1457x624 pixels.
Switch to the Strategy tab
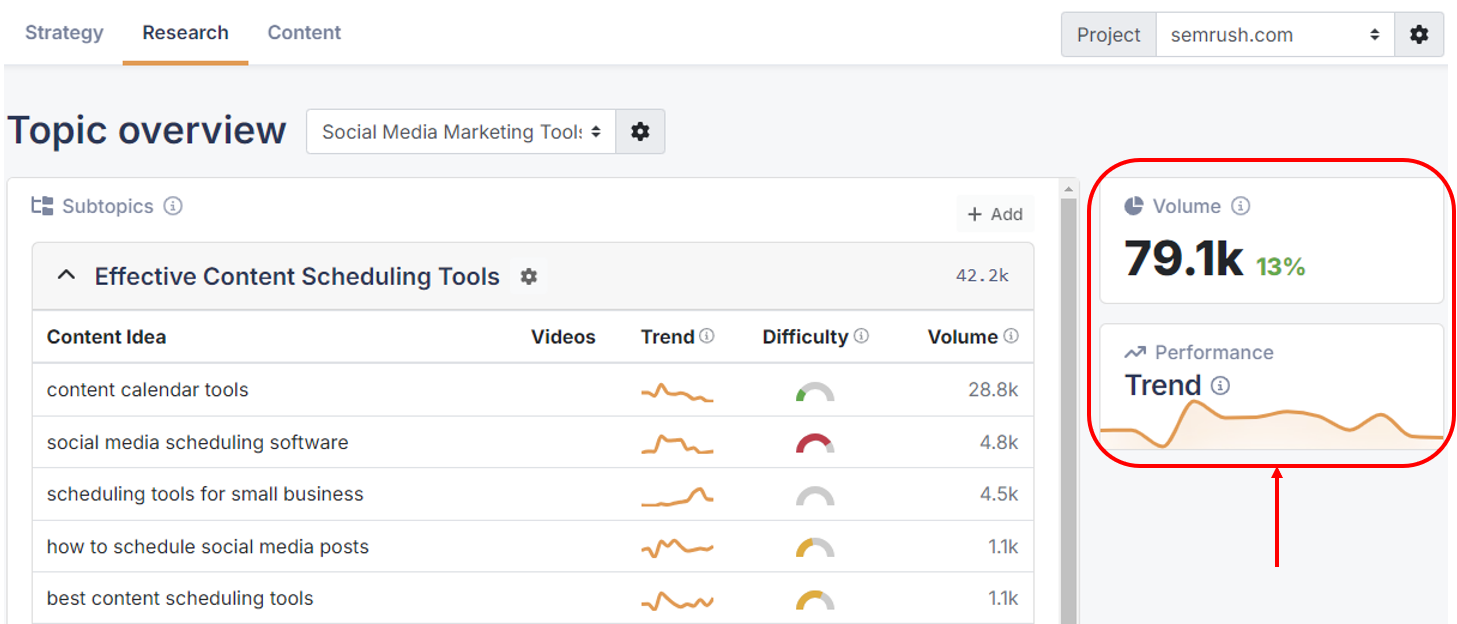pos(64,32)
